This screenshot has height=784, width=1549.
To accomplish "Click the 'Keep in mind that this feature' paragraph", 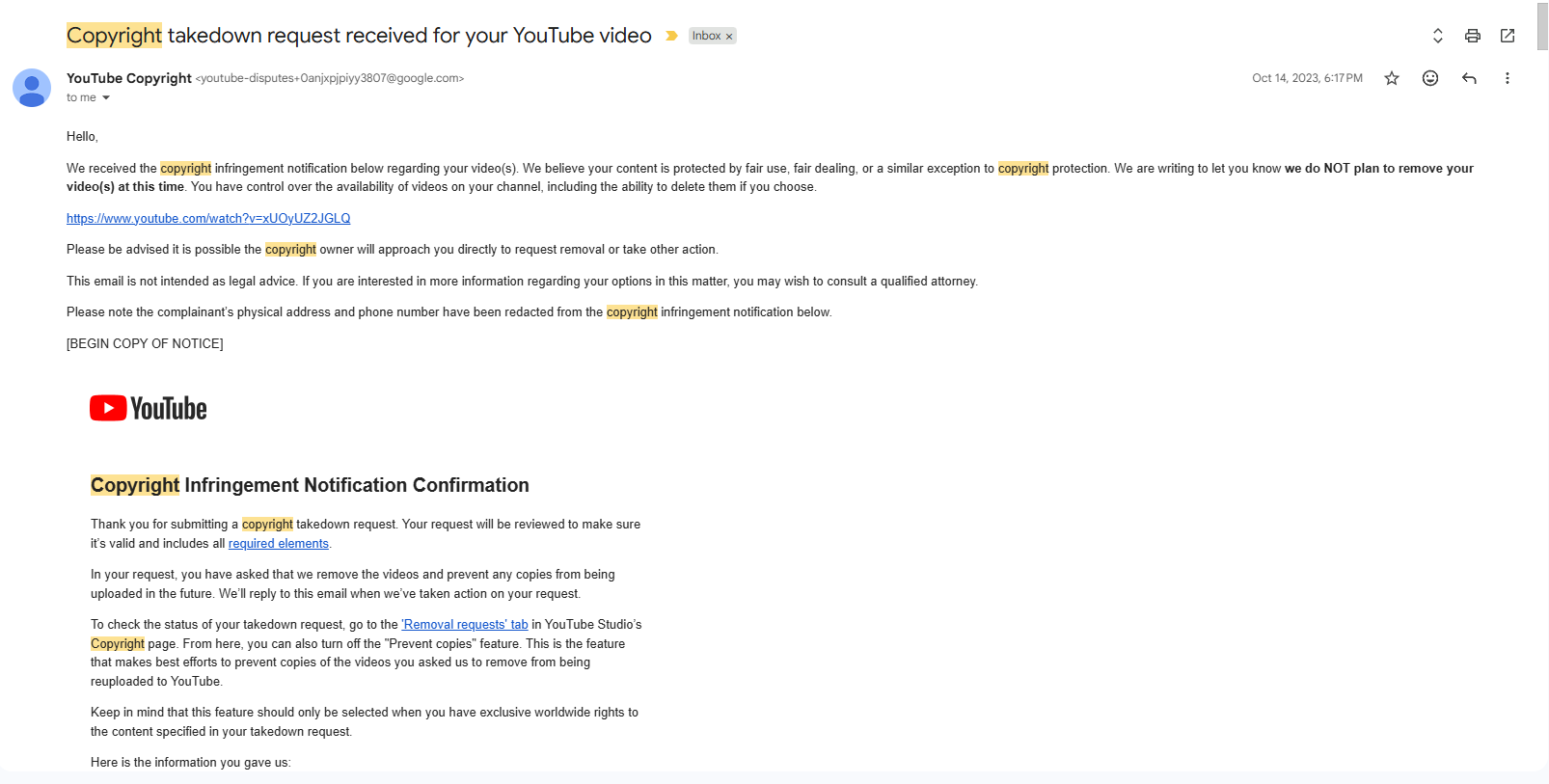I will pyautogui.click(x=365, y=721).
